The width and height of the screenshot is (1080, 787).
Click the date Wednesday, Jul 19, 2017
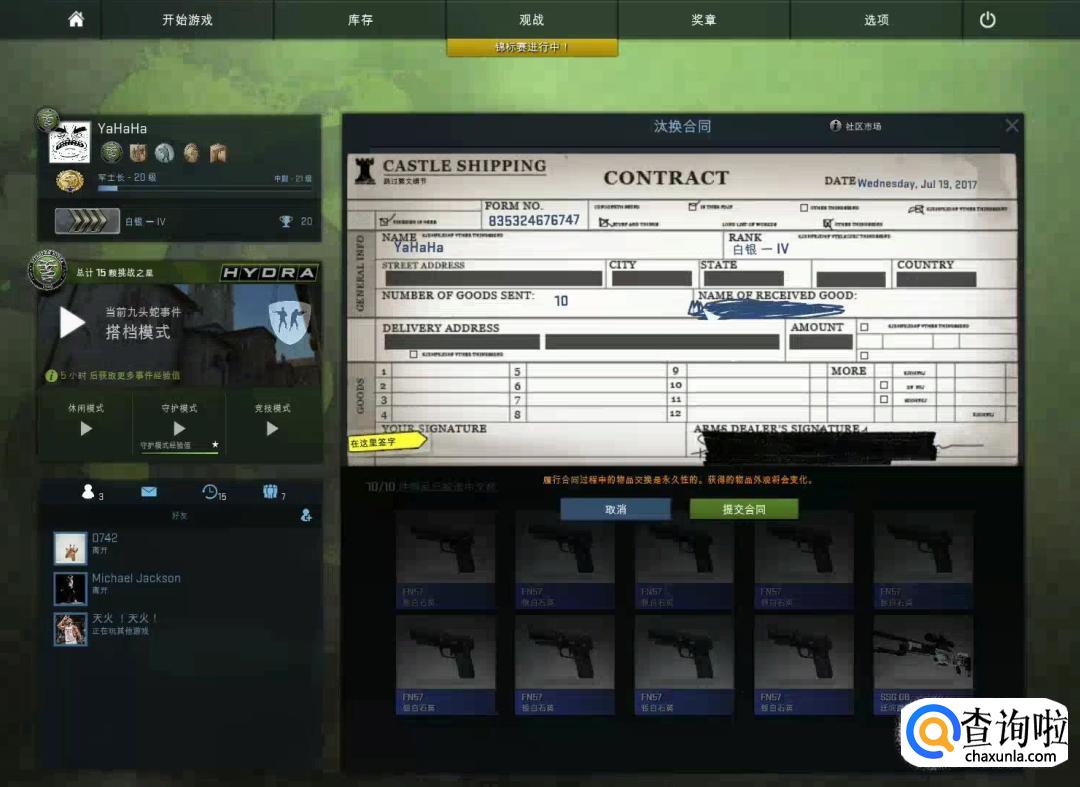coord(917,184)
